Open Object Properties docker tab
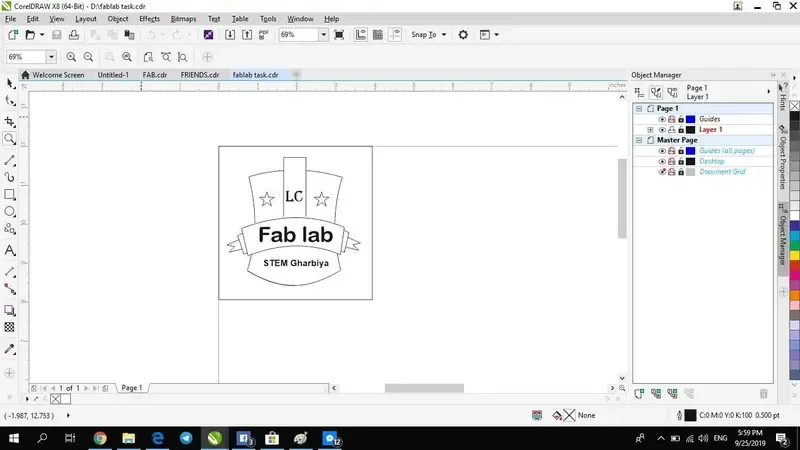 point(783,158)
